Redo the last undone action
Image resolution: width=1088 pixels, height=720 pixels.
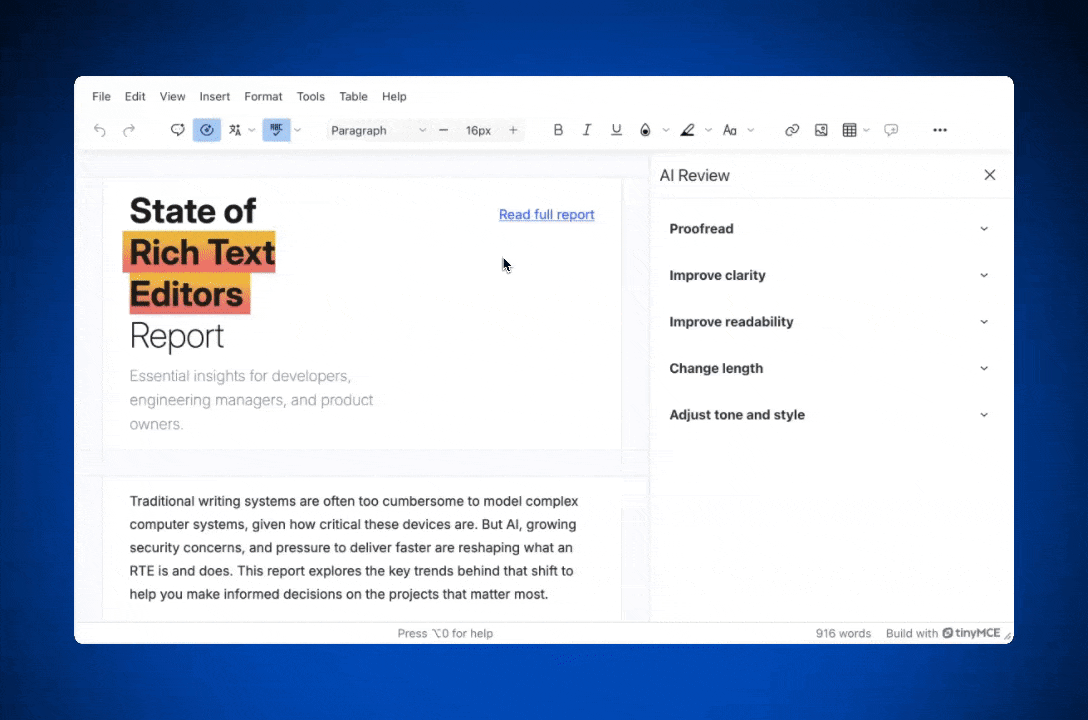129,130
